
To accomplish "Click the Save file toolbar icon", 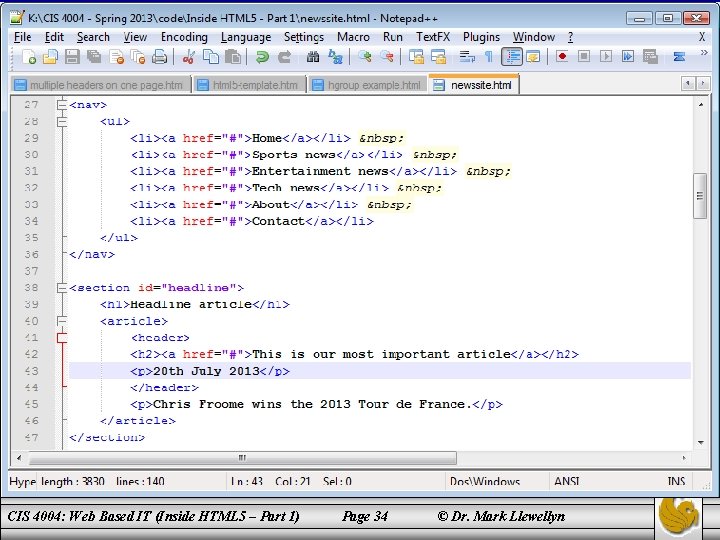I will (72, 57).
